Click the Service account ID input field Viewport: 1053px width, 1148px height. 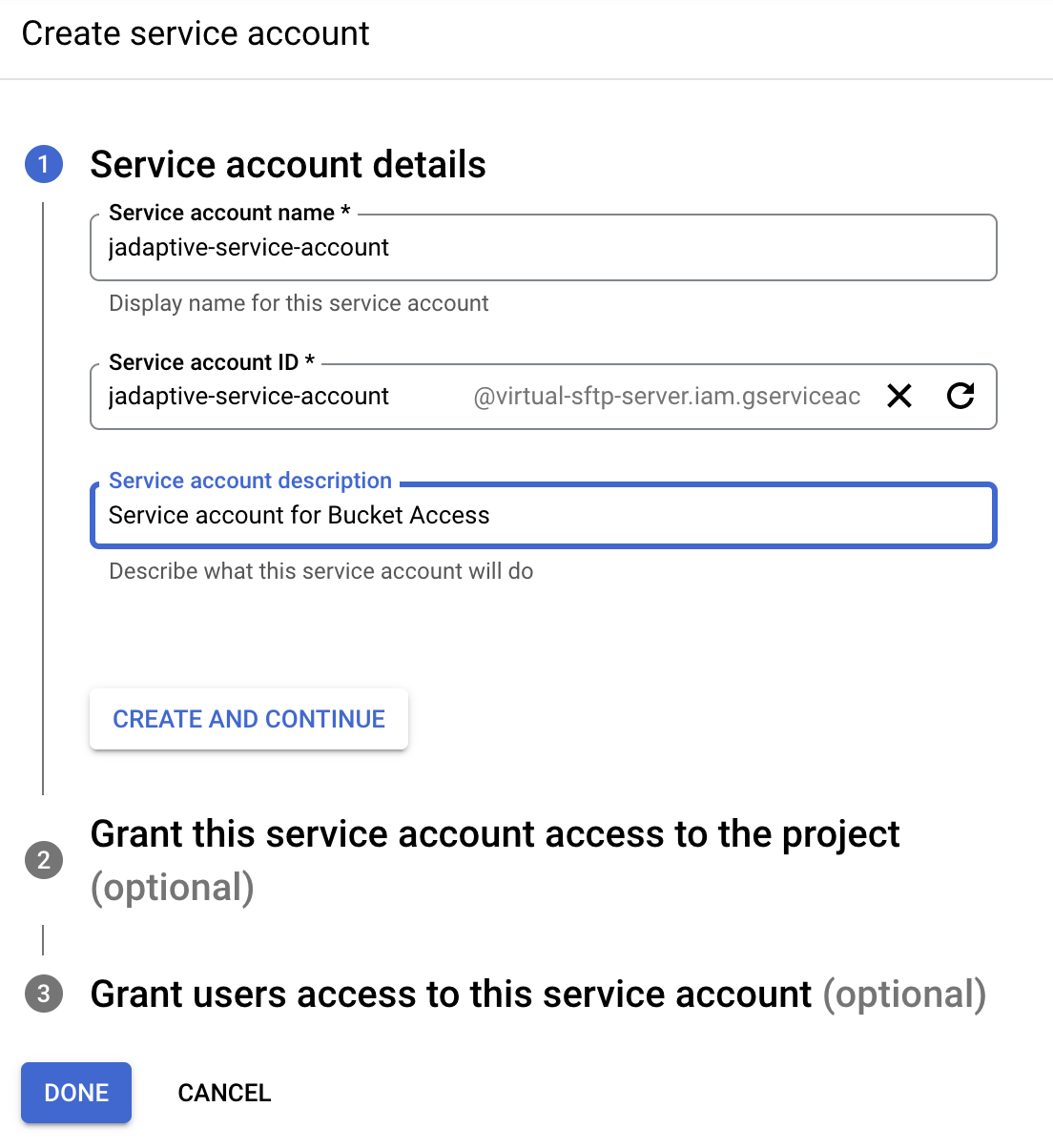(286, 397)
